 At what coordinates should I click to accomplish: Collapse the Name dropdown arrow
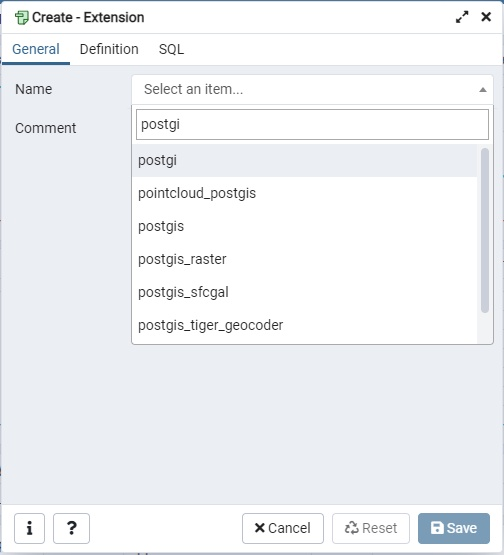482,90
